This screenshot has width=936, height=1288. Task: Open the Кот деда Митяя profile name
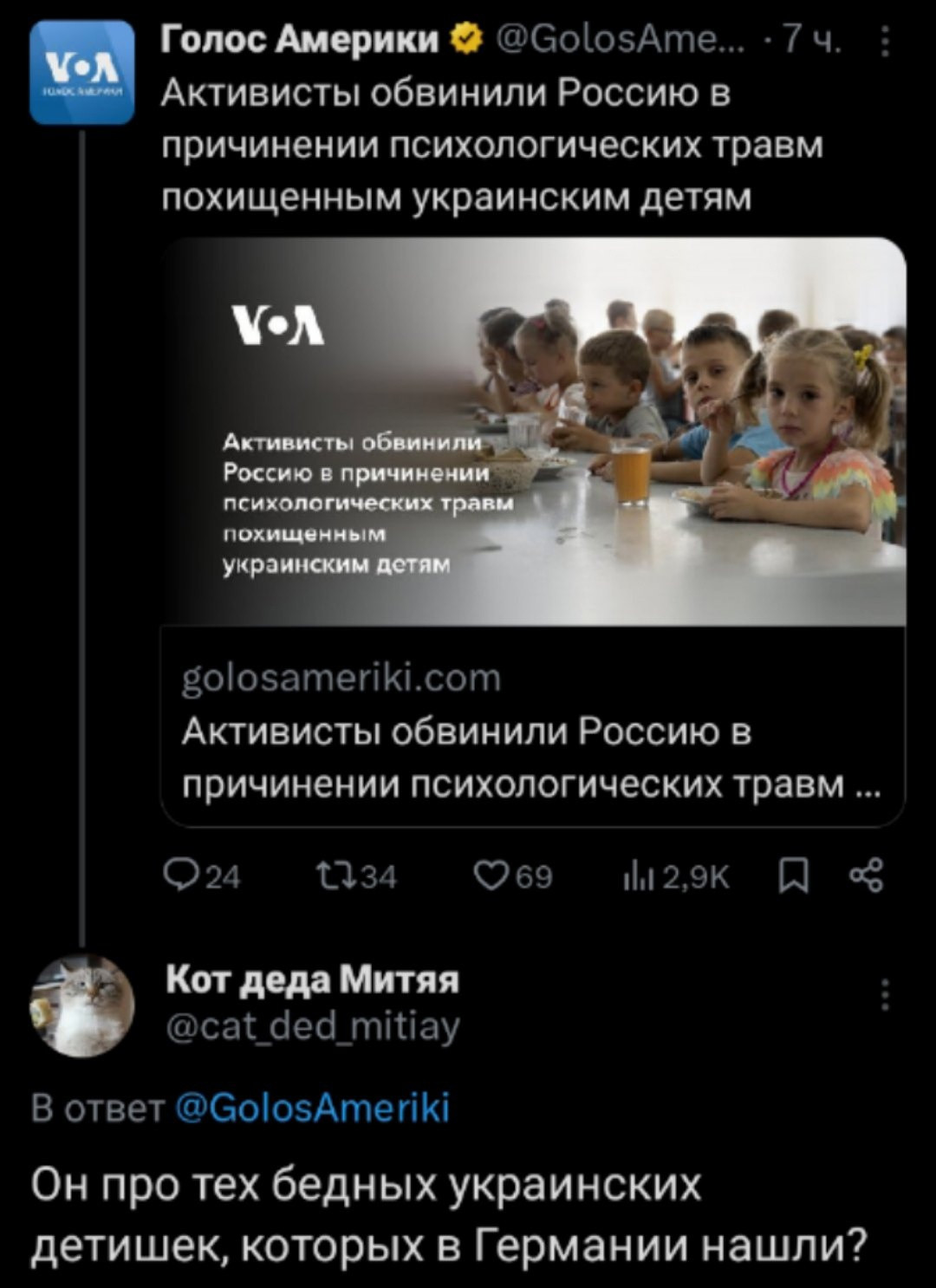(313, 979)
